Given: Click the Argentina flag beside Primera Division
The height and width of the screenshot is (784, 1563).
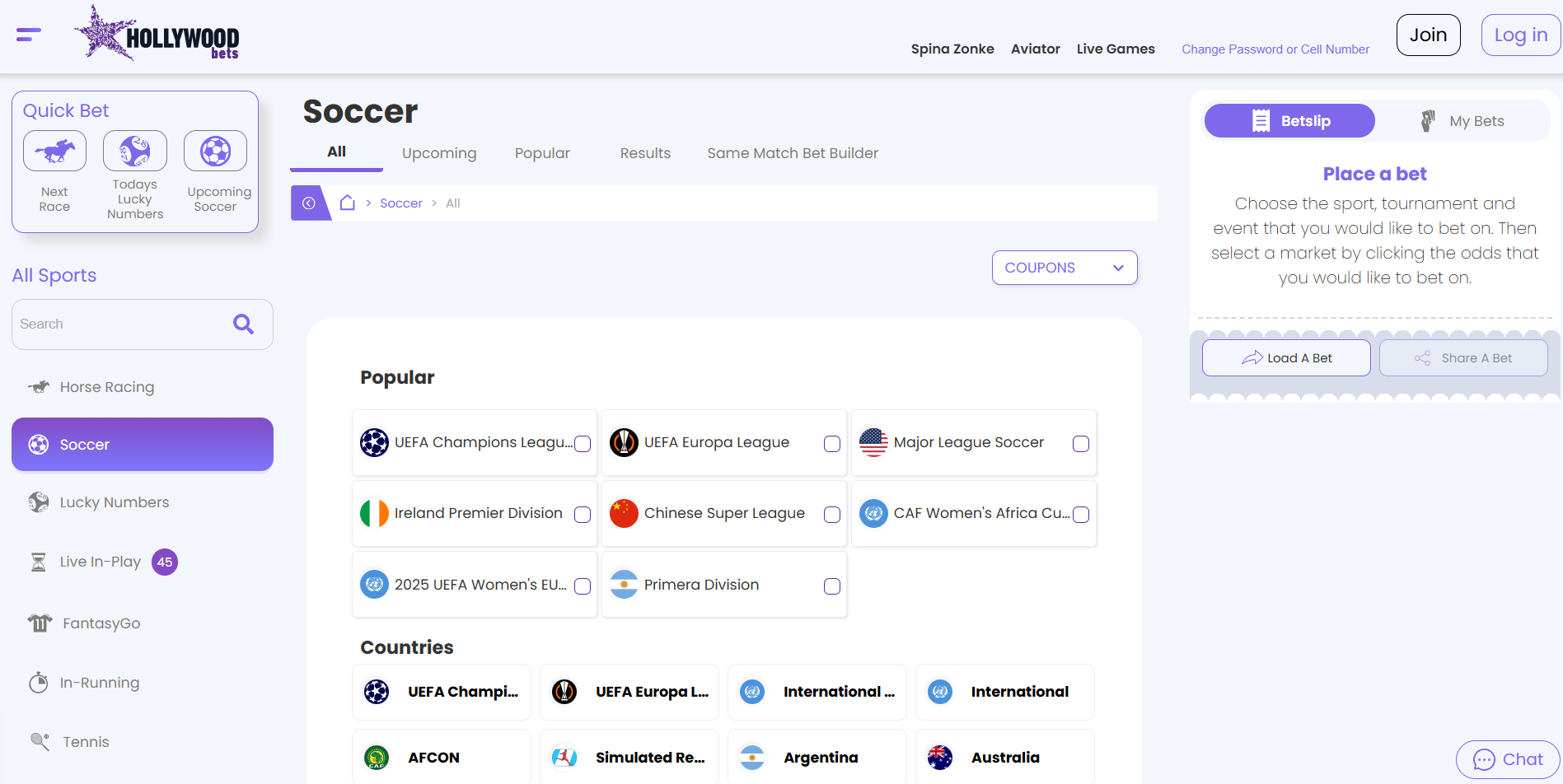Looking at the screenshot, I should tap(625, 585).
